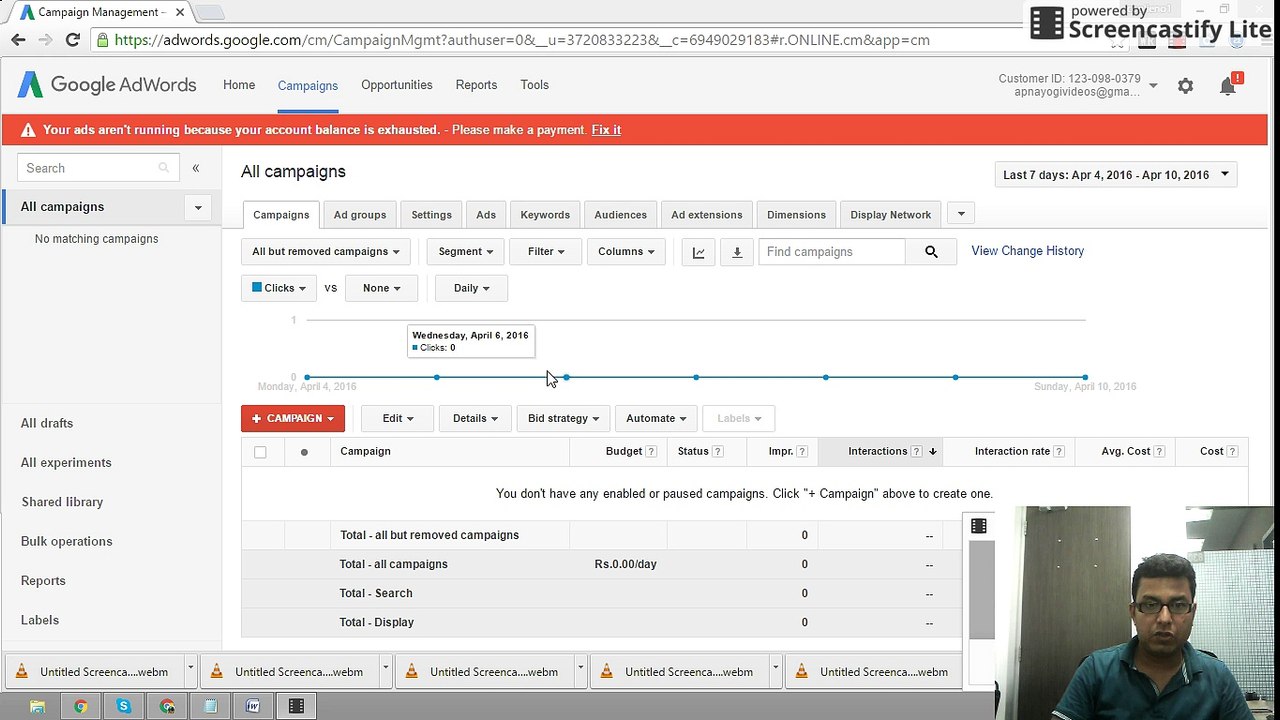Open Skype from the taskbar
The image size is (1280, 720).
[x=123, y=706]
